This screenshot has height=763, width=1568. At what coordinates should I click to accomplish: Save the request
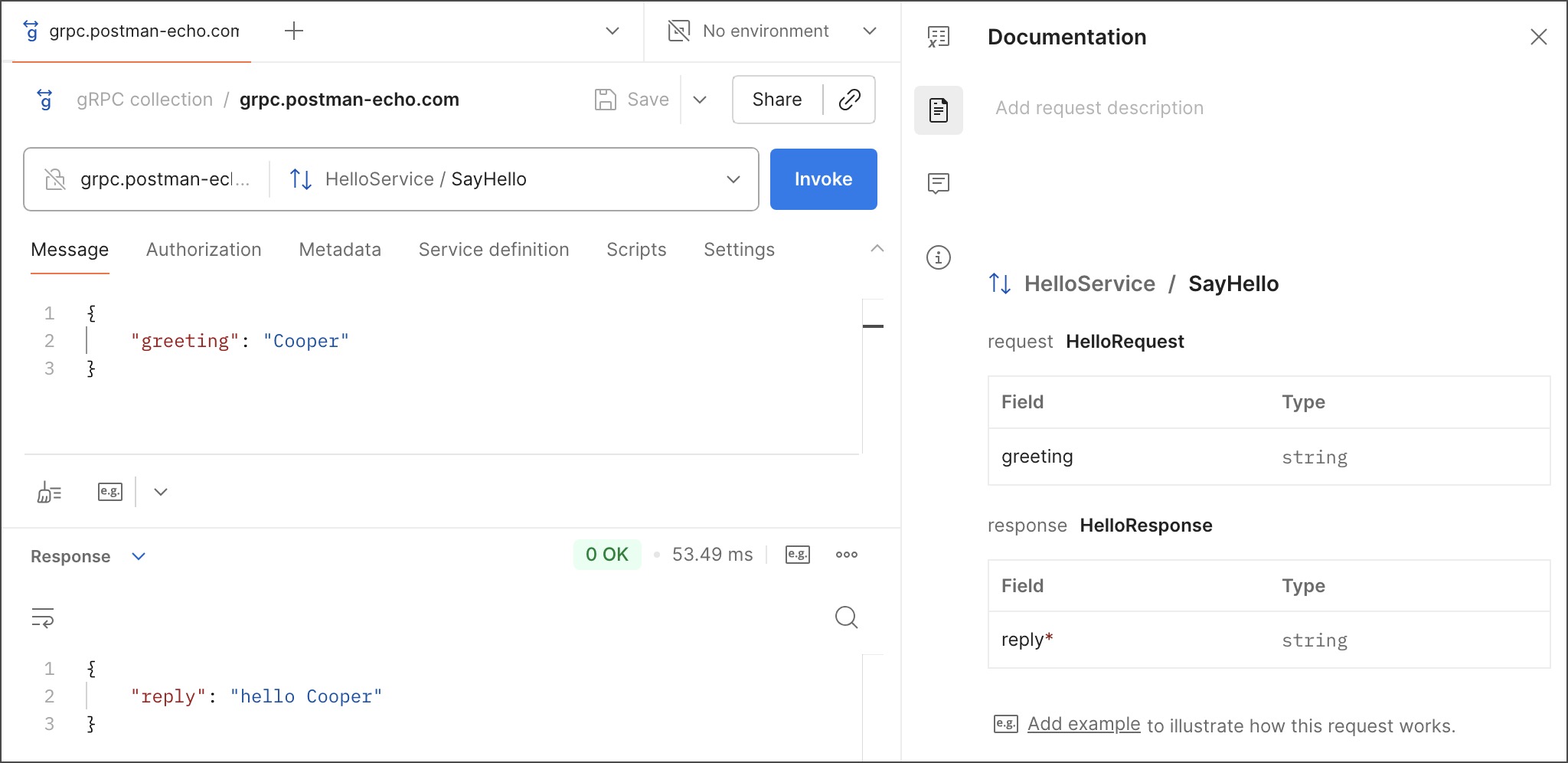pos(632,100)
